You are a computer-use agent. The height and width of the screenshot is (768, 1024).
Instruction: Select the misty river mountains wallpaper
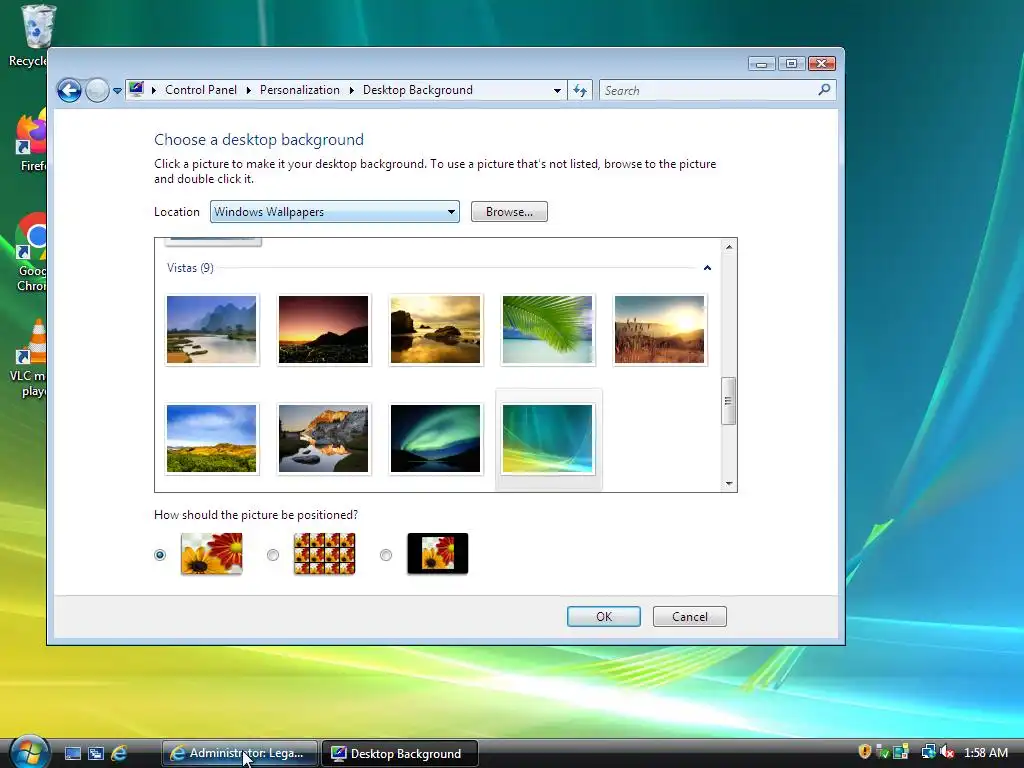[212, 329]
